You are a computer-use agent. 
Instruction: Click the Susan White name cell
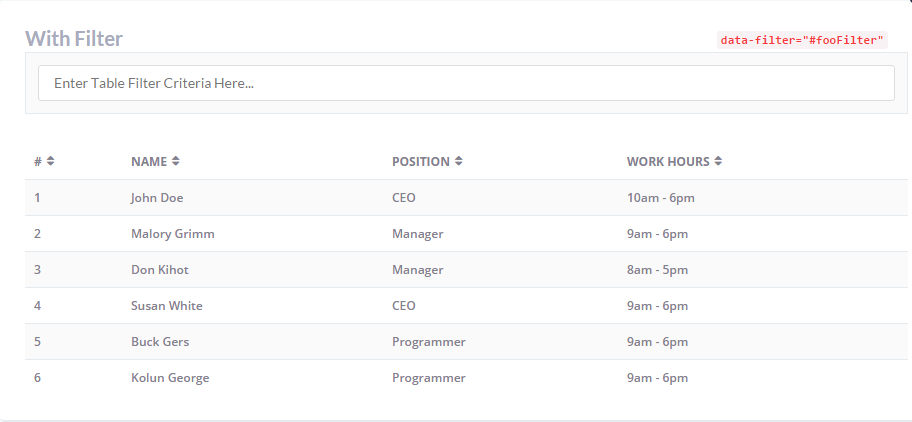click(x=166, y=306)
